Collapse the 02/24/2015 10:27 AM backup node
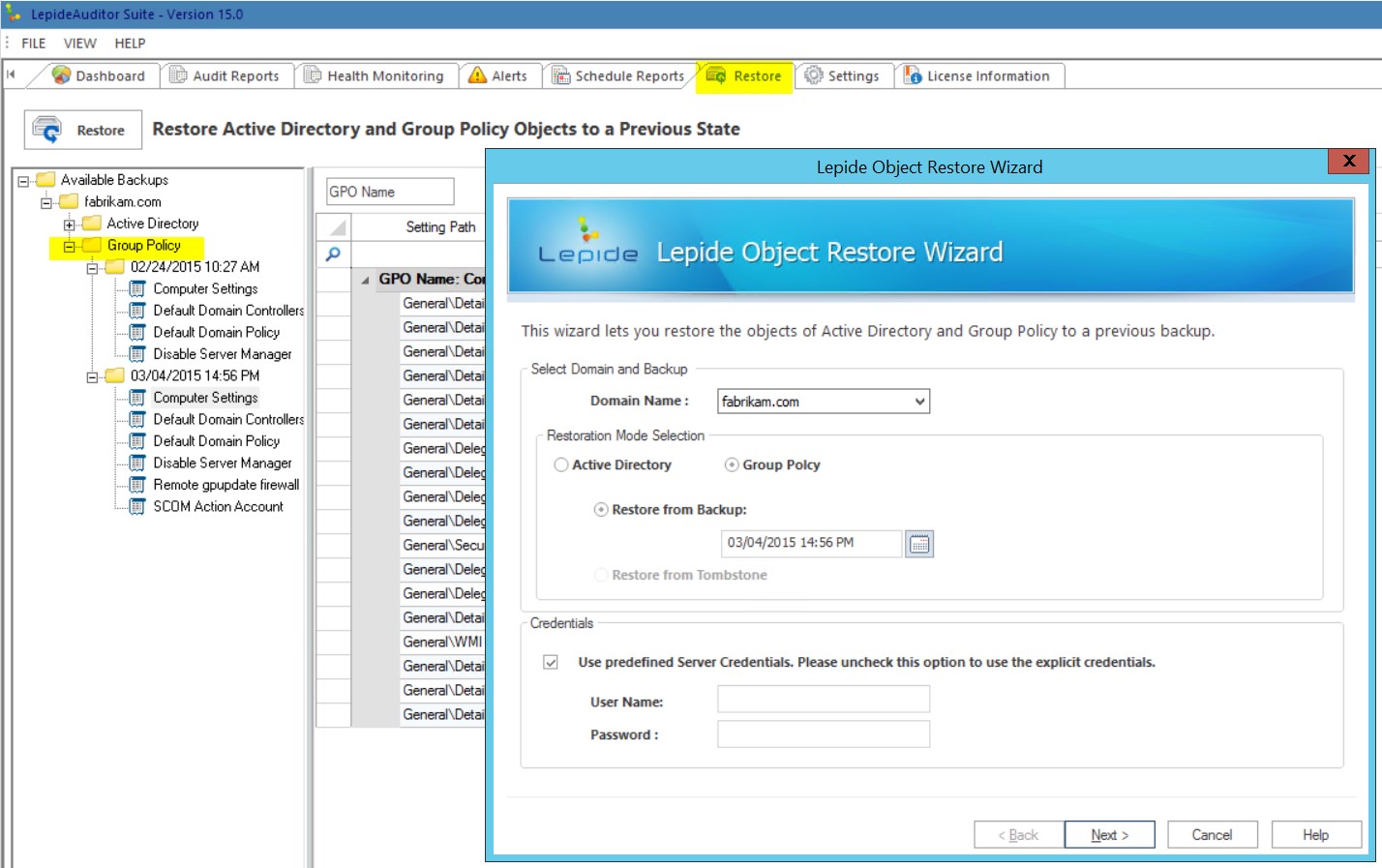The height and width of the screenshot is (868, 1382). [x=92, y=268]
